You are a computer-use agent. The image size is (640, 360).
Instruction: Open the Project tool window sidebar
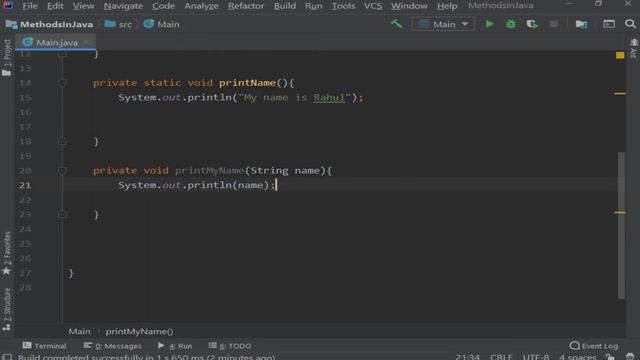tap(7, 58)
